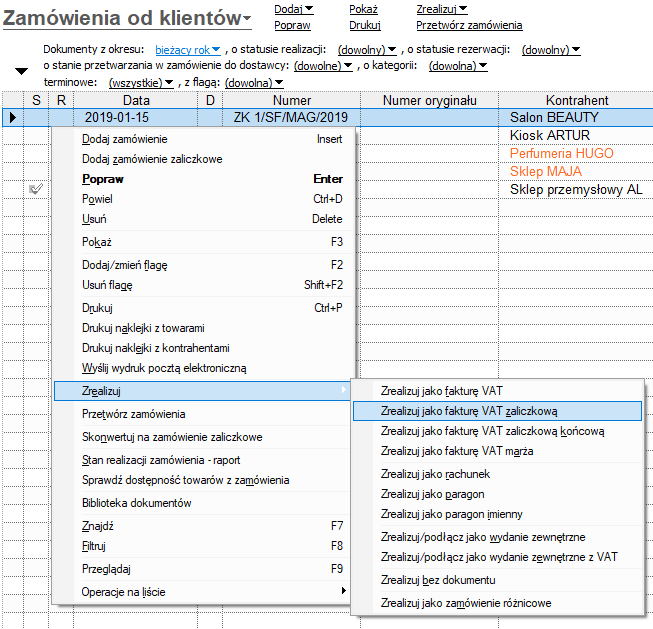653x629 pixels.
Task: Open the bieżący rok period dropdown
Action: [x=187, y=50]
